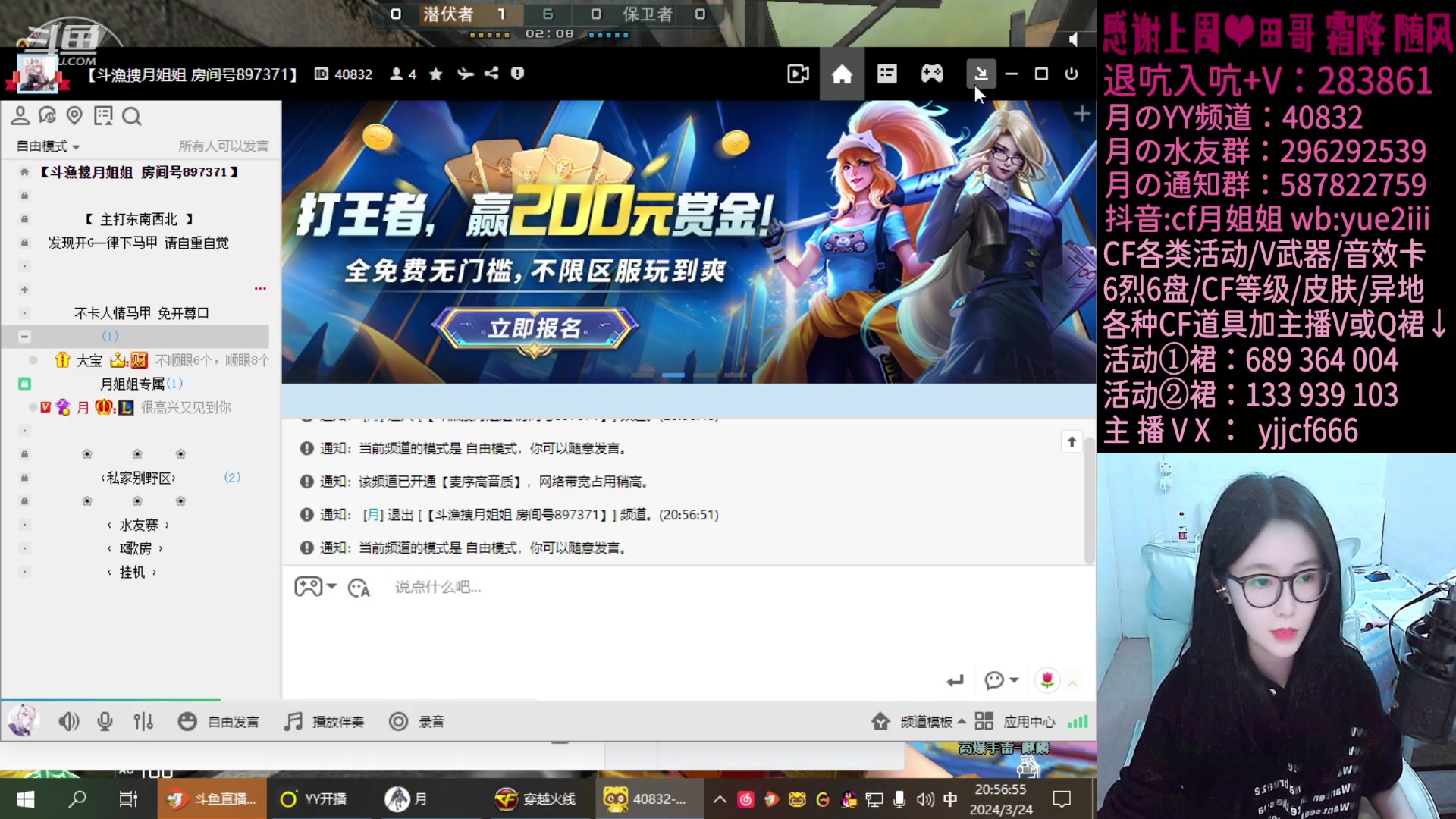Open the 私家别野区 channel
Screen dimensions: 1456x819
139,478
